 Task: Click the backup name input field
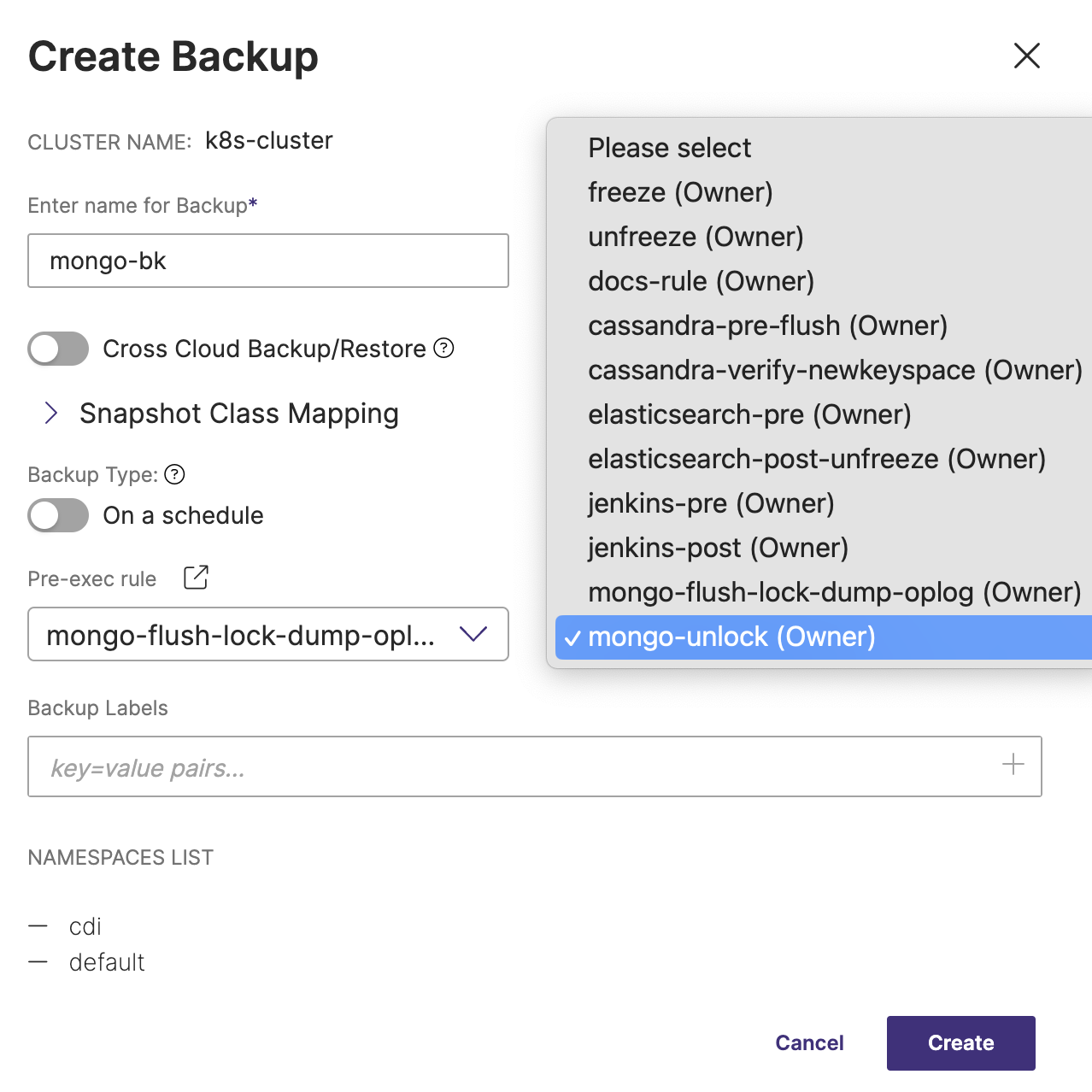click(267, 261)
